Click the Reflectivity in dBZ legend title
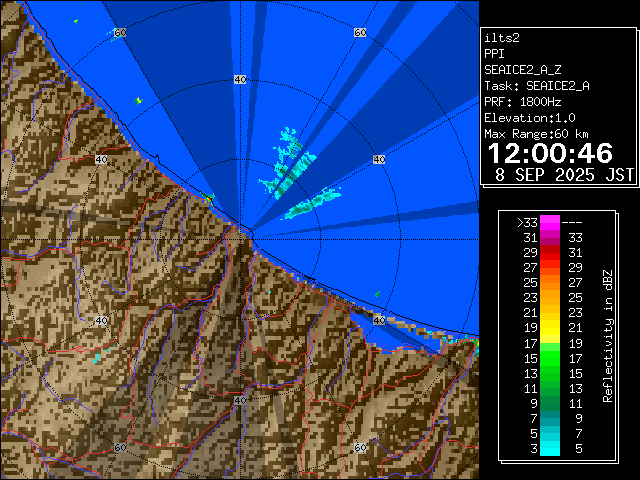640x480 pixels. (607, 335)
